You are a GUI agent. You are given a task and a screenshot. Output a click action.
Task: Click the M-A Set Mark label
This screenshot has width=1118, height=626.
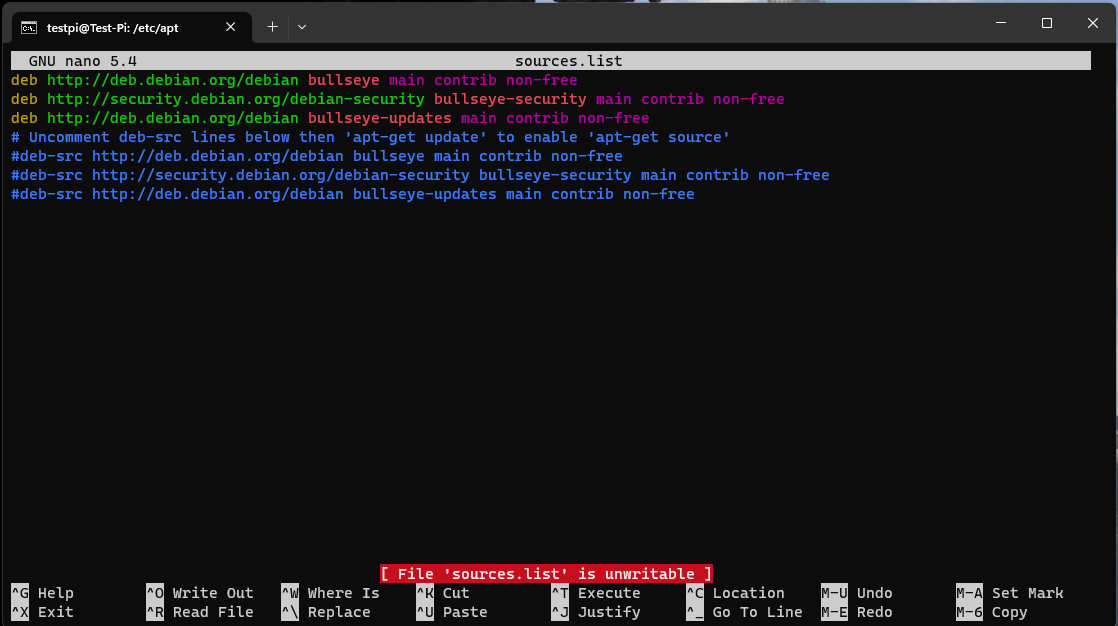[1010, 593]
